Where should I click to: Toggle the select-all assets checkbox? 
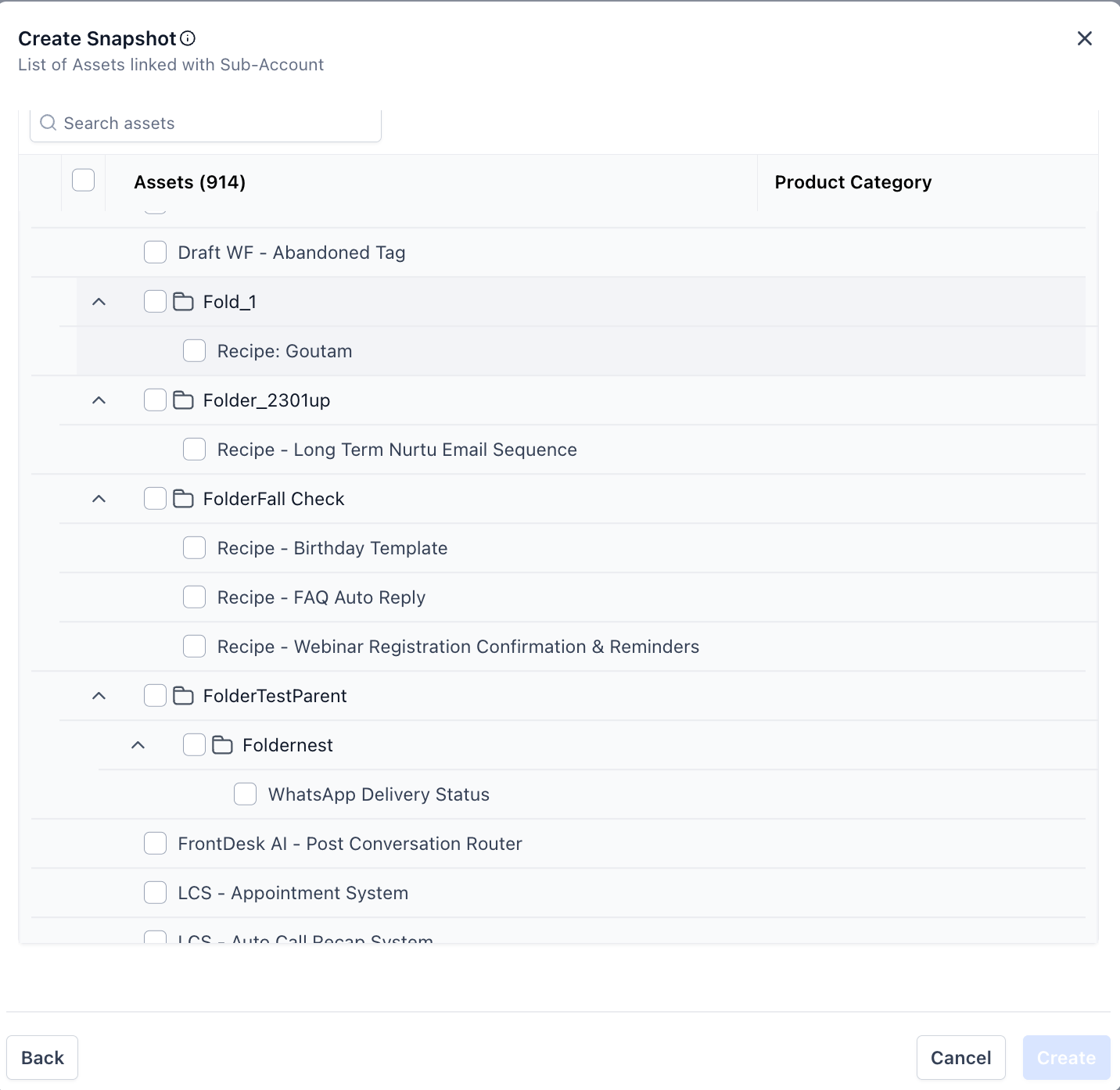tap(83, 180)
